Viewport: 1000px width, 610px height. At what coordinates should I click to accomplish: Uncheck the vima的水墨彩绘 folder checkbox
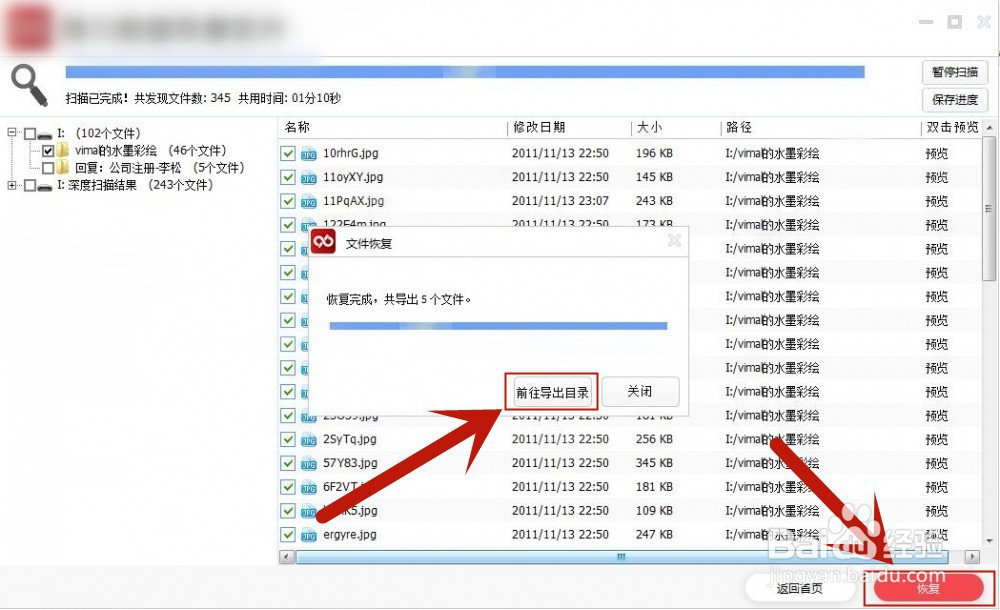pos(48,150)
